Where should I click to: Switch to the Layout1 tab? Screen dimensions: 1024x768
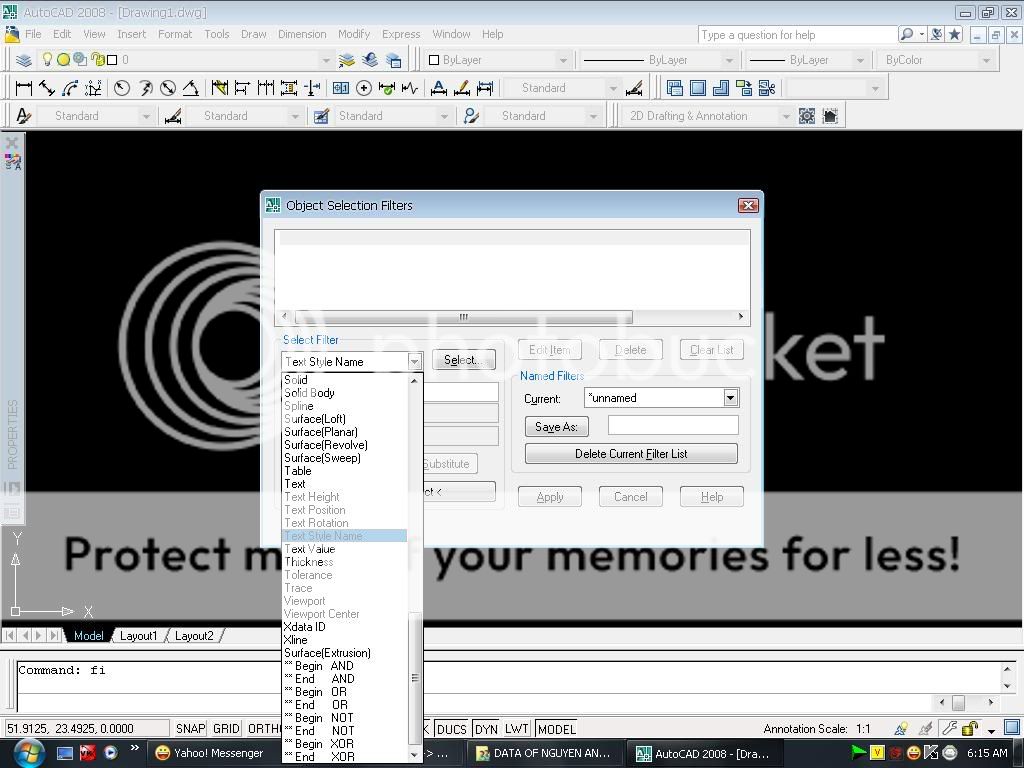(139, 636)
